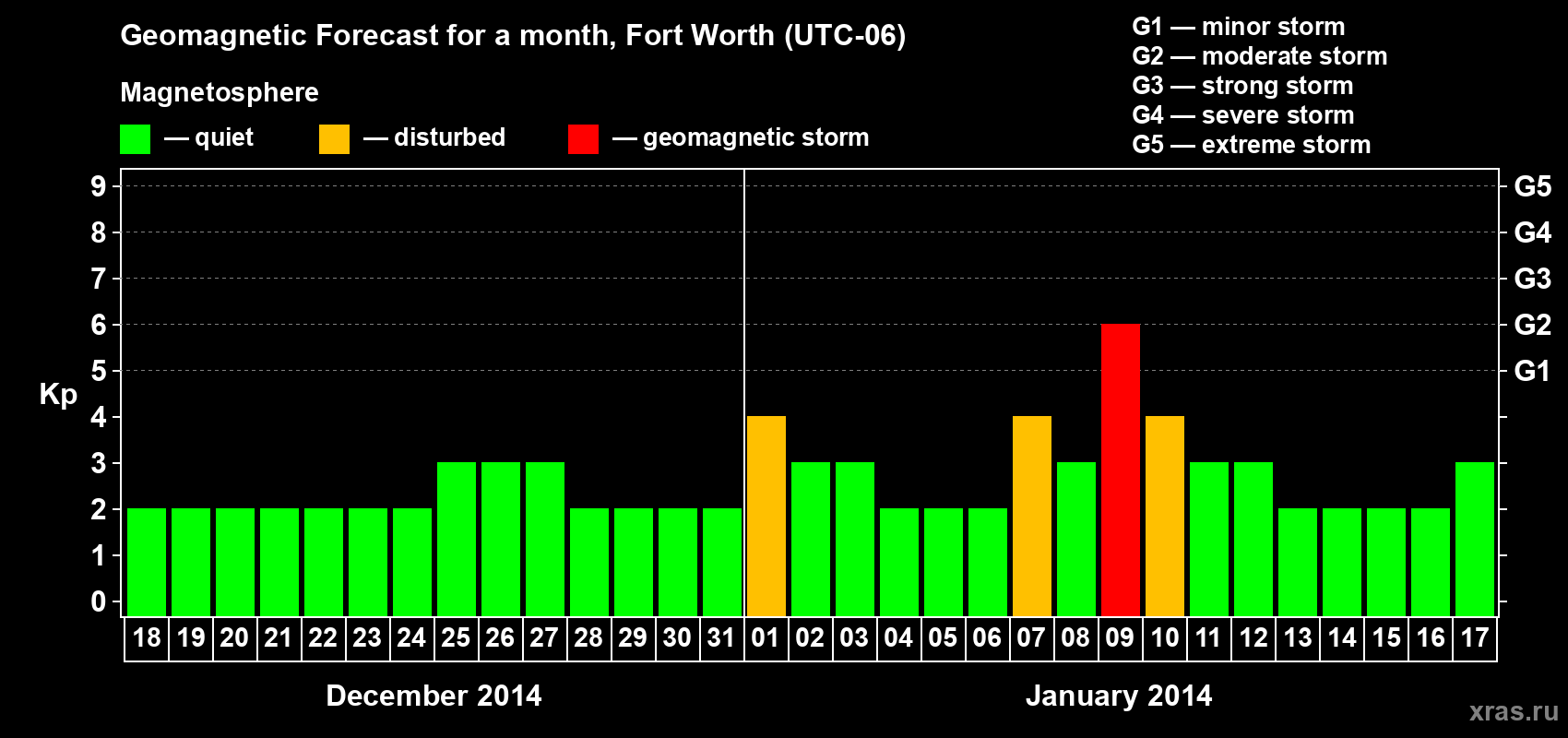The image size is (1568, 738).
Task: Click the green quiet legend swatch
Action: pos(135,139)
